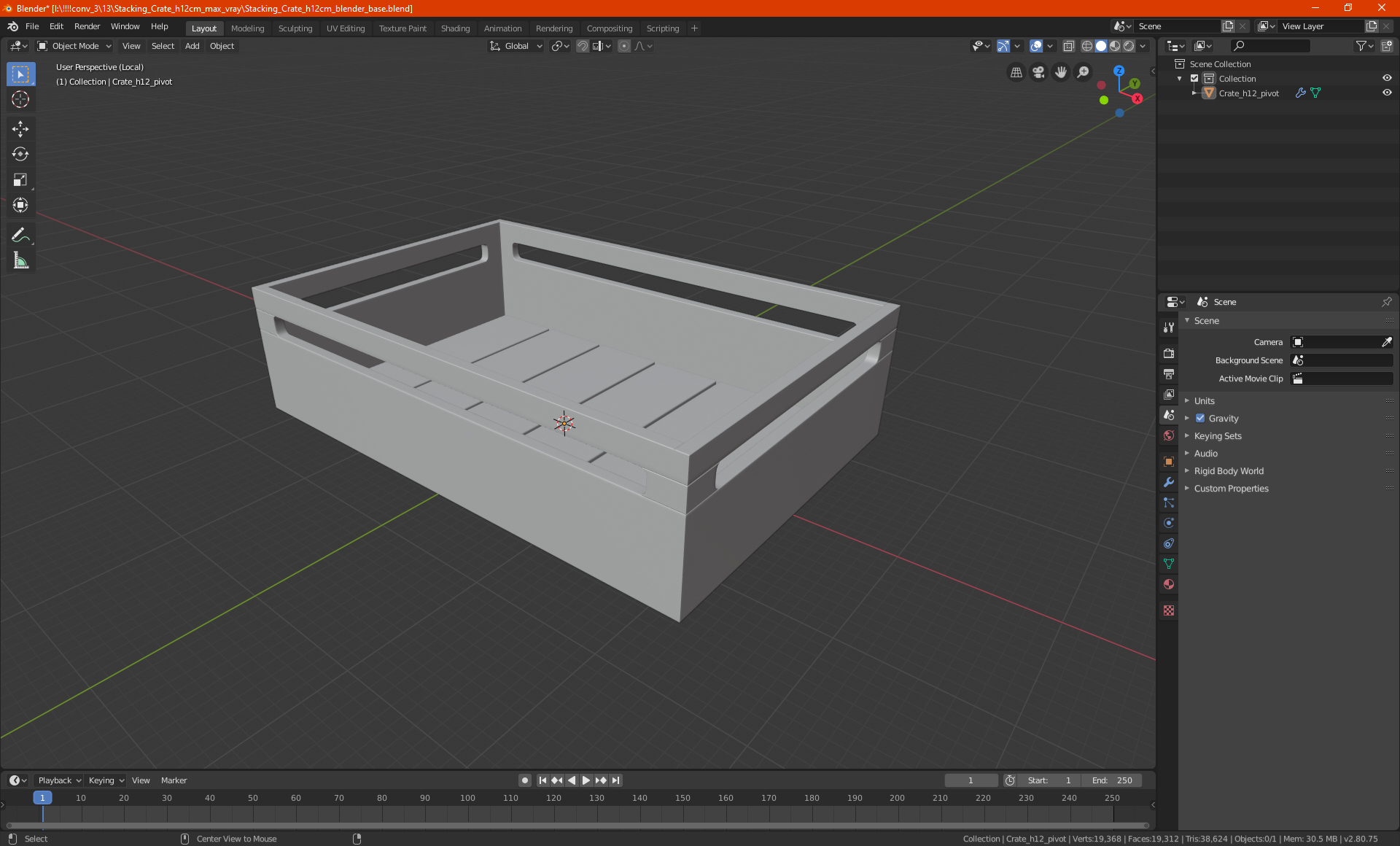Hide the Collection in viewport
Image resolution: width=1400 pixels, height=846 pixels.
pyautogui.click(x=1387, y=78)
